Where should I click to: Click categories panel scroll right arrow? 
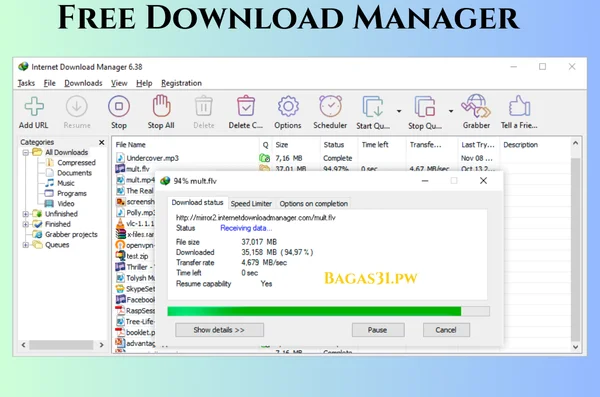[x=101, y=345]
